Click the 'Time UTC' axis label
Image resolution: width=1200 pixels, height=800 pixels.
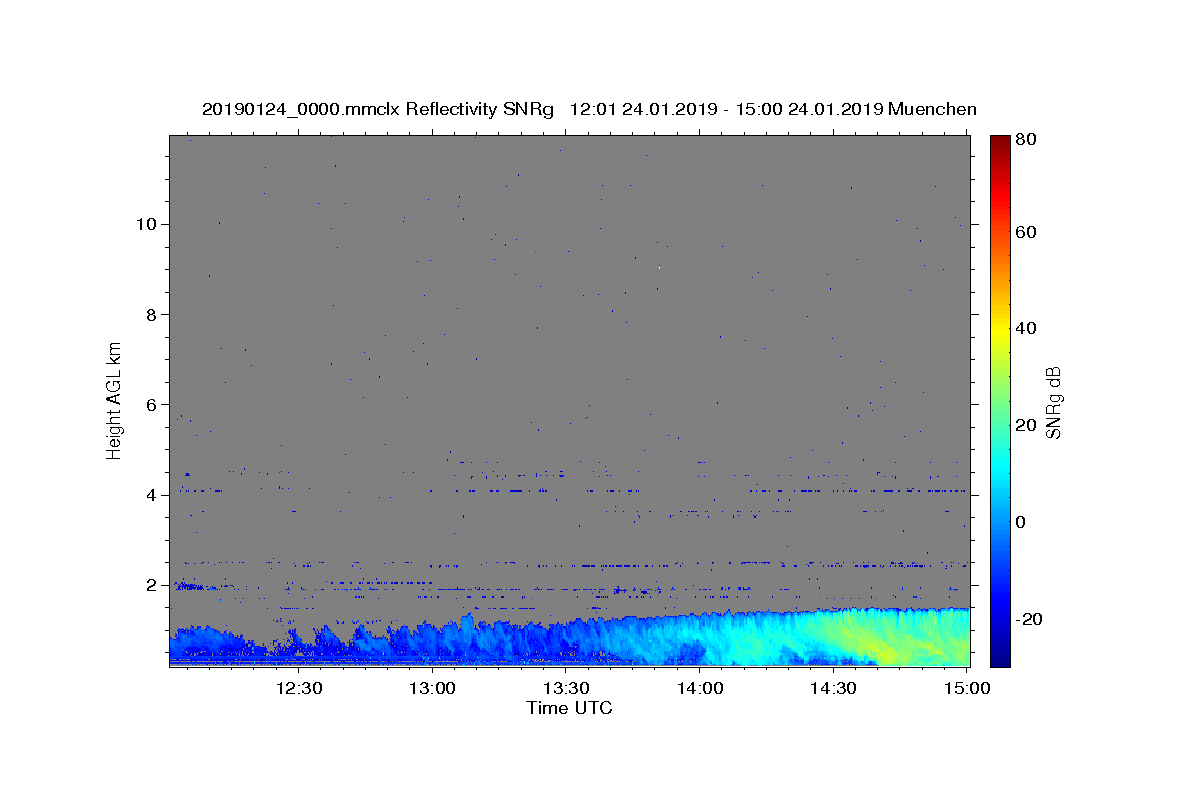click(x=569, y=708)
